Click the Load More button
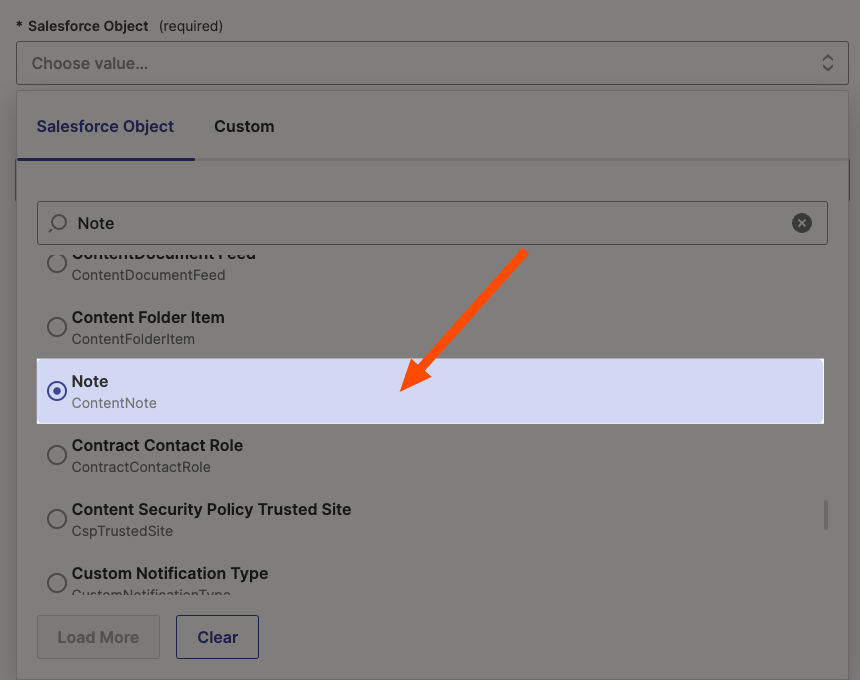860x680 pixels. [x=98, y=637]
